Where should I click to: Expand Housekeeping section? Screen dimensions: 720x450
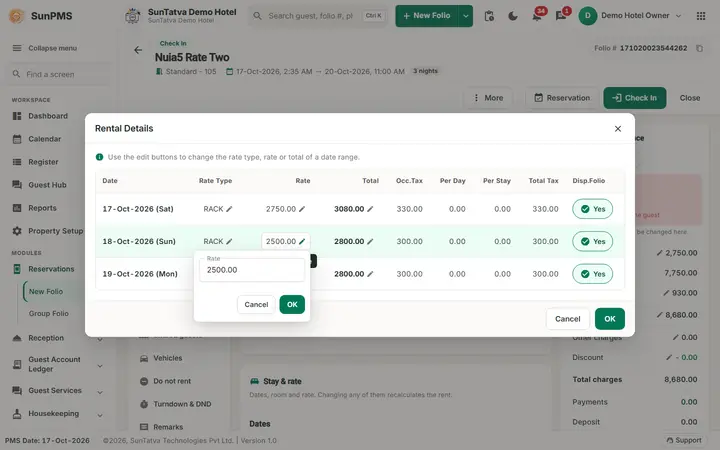pyautogui.click(x=100, y=415)
